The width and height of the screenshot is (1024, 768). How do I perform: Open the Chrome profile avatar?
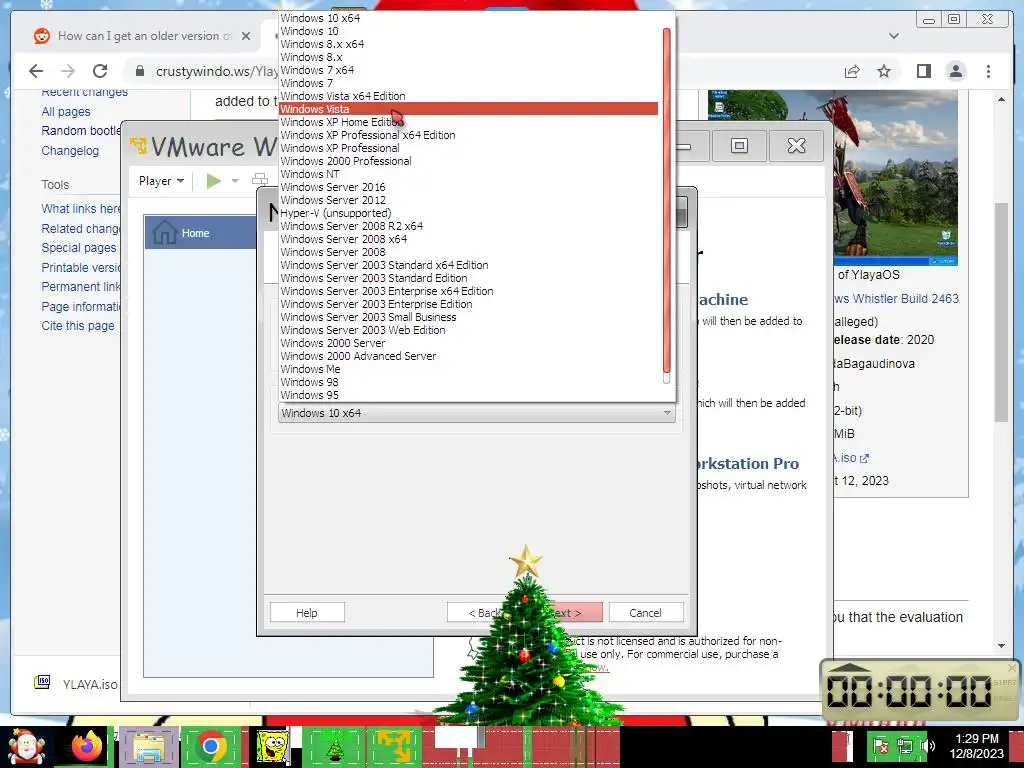955,71
